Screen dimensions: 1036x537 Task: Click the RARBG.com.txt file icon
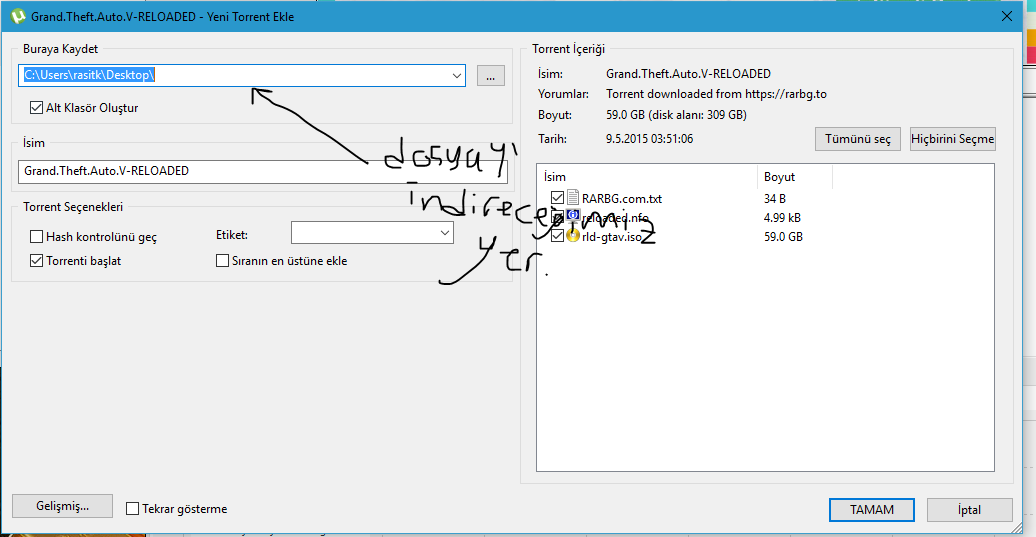point(573,197)
